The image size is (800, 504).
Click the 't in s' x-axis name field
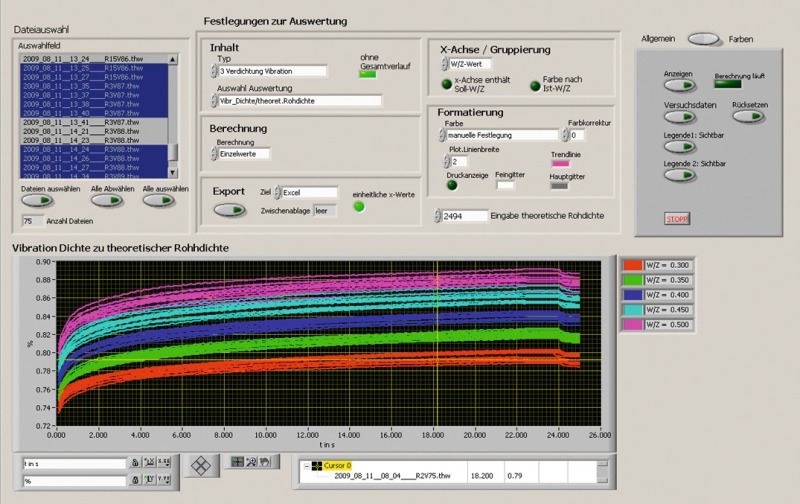[74, 464]
